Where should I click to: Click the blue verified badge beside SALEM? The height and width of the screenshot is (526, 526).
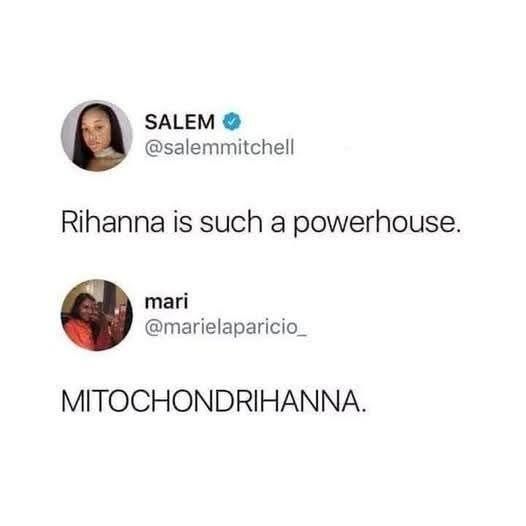[x=232, y=121]
